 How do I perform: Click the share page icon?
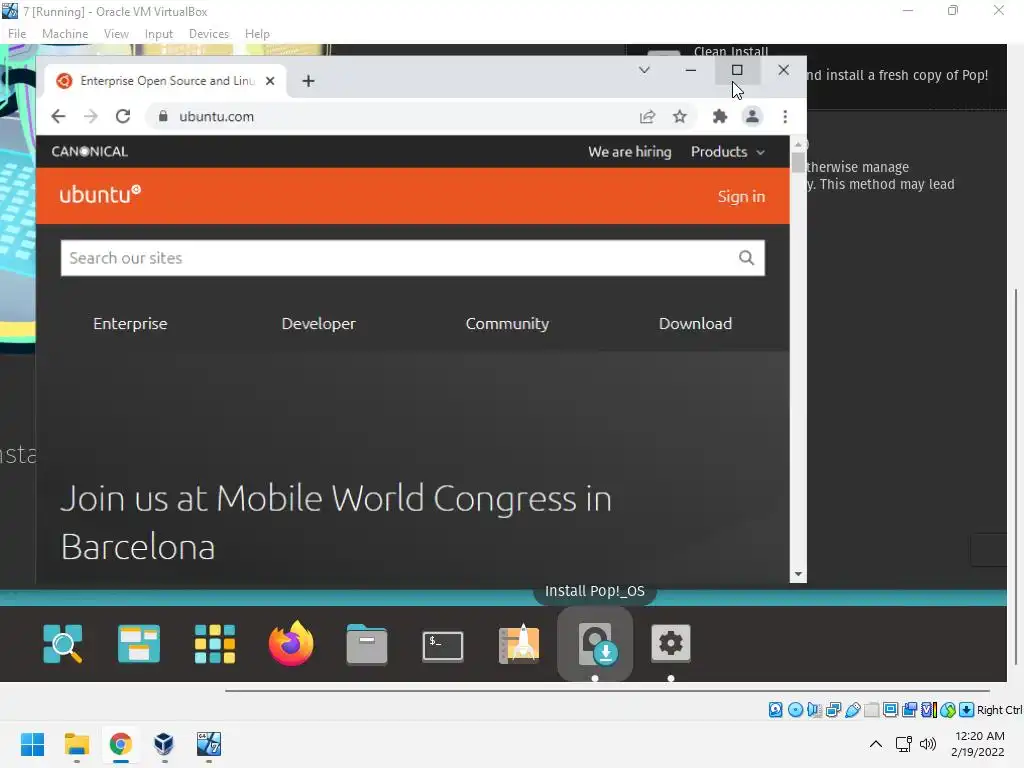click(647, 116)
